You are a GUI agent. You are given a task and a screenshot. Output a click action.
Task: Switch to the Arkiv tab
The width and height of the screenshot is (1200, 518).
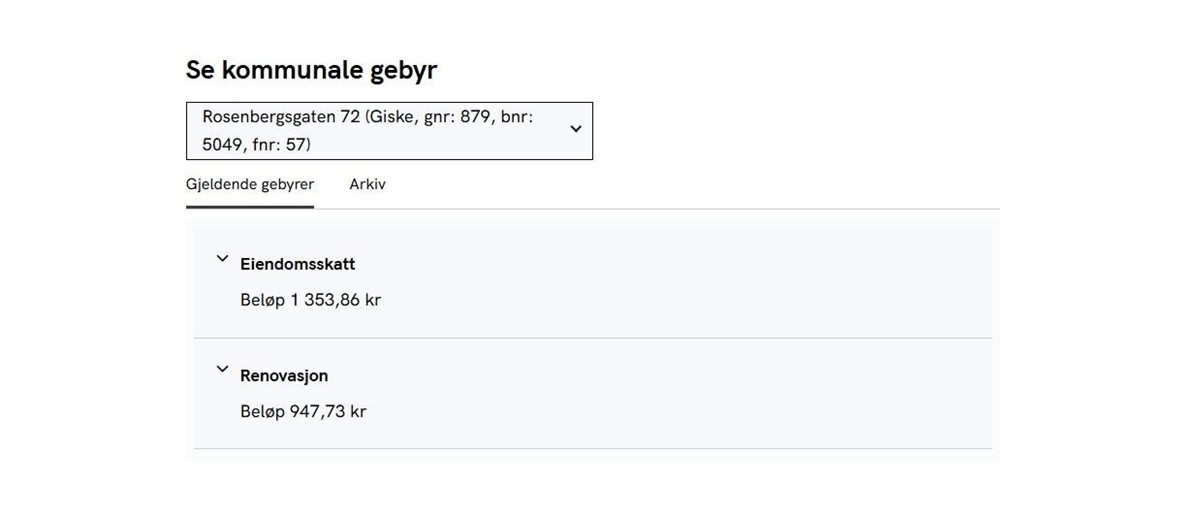tap(367, 185)
